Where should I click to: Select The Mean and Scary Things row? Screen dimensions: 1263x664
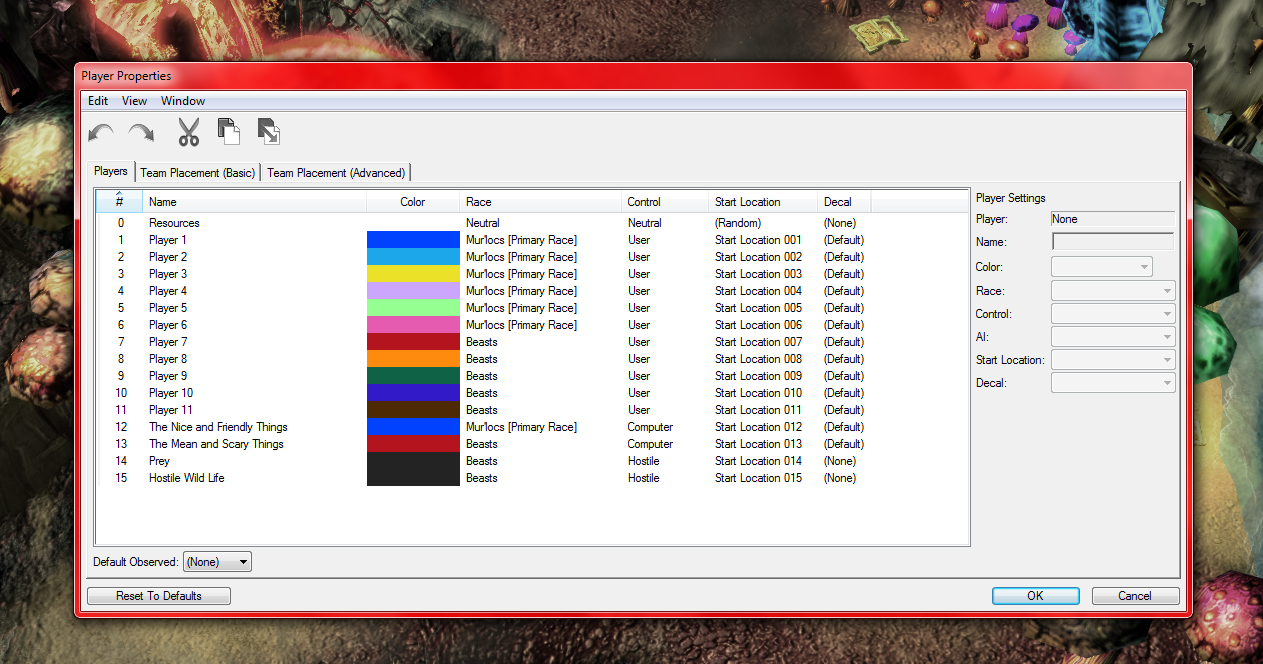click(533, 444)
